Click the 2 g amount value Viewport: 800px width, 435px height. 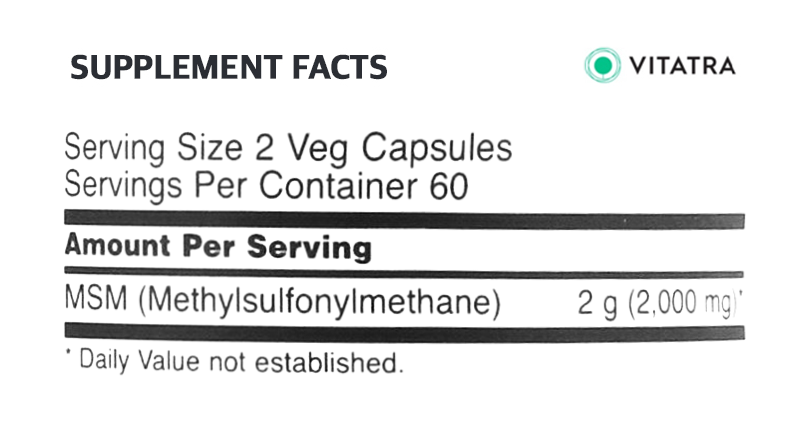click(597, 304)
